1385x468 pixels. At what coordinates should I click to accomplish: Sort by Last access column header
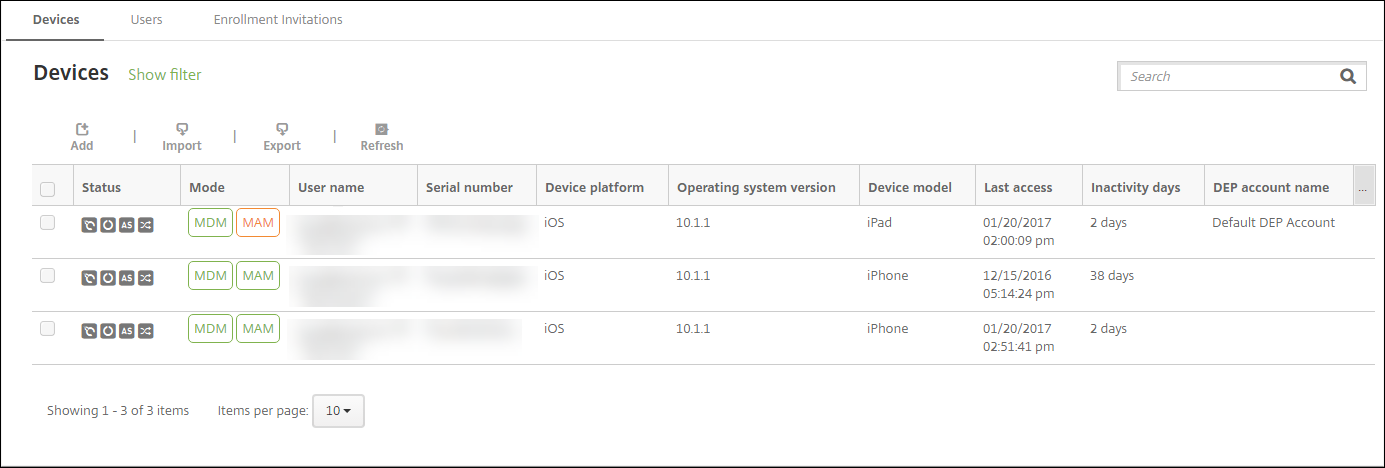coord(1018,187)
